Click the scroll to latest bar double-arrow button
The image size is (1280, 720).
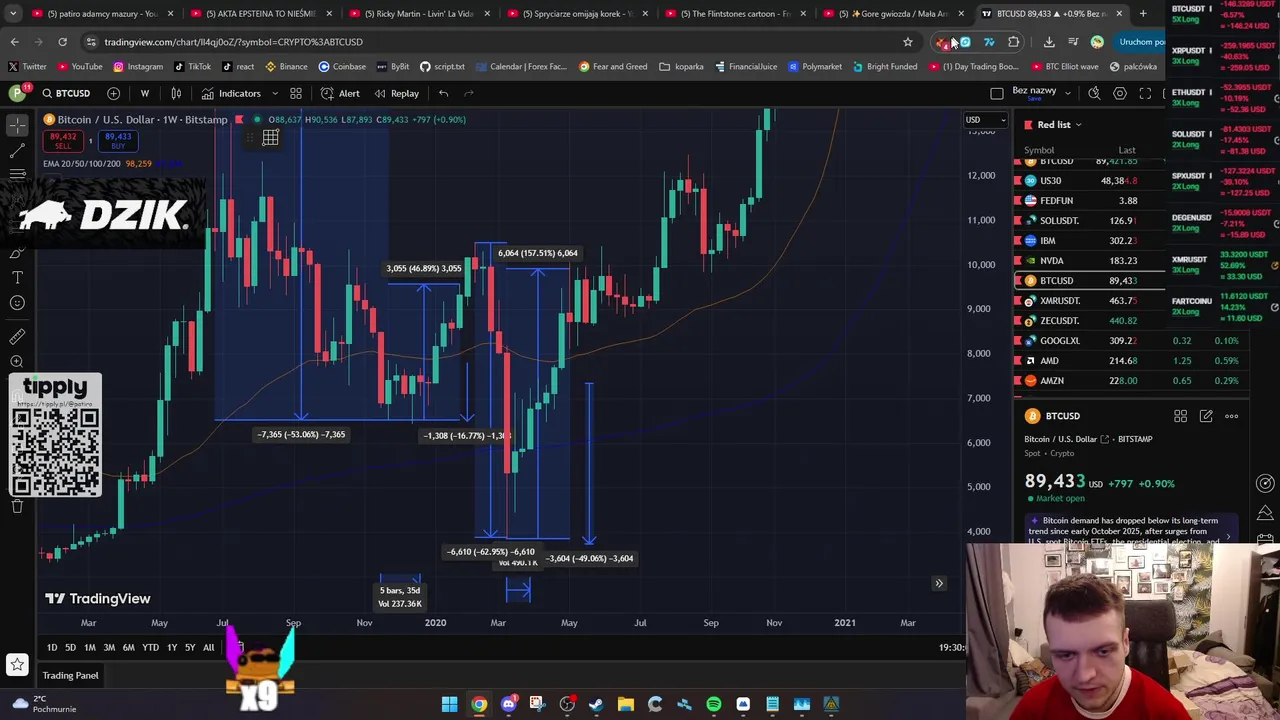(x=939, y=583)
